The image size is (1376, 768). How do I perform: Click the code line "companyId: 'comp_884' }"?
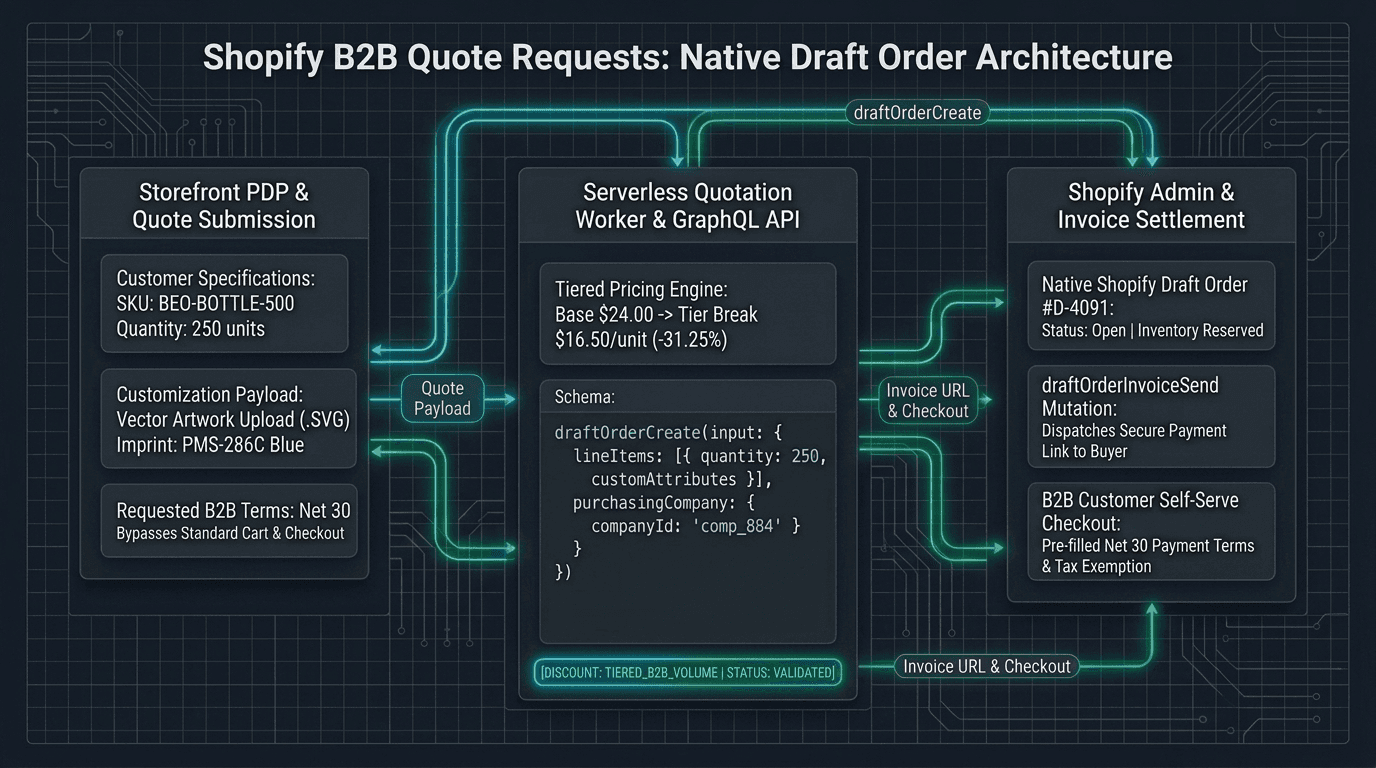tap(696, 526)
